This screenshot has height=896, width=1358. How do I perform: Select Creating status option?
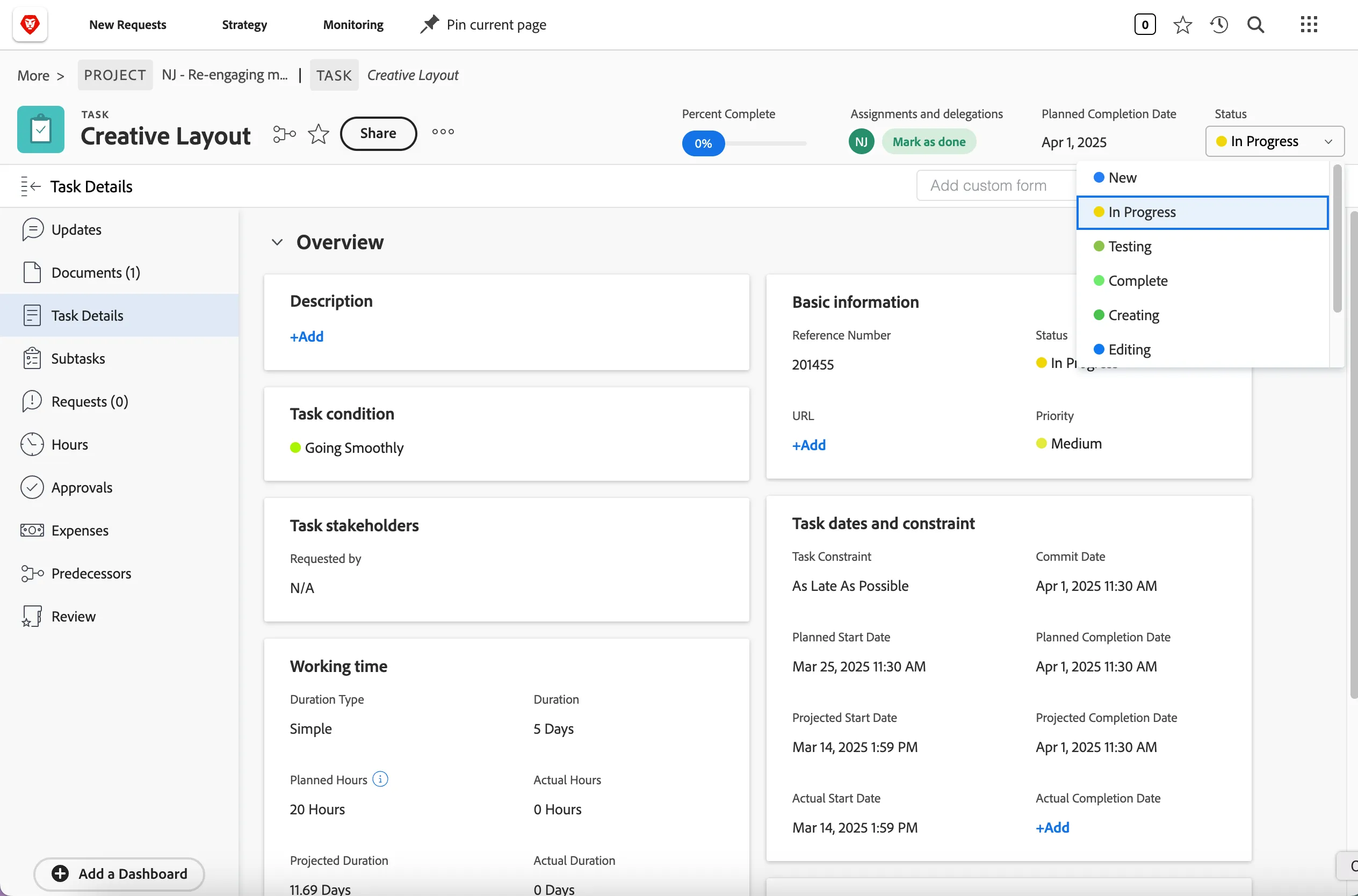1202,315
